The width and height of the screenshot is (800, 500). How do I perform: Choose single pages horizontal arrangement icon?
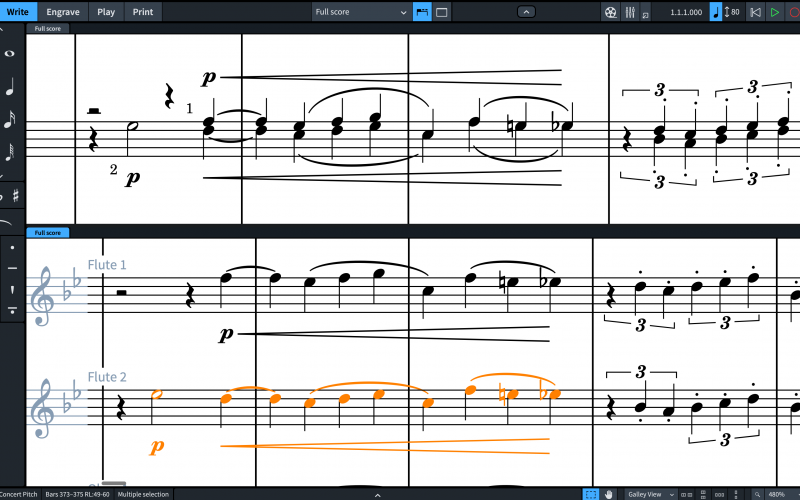(x=719, y=494)
